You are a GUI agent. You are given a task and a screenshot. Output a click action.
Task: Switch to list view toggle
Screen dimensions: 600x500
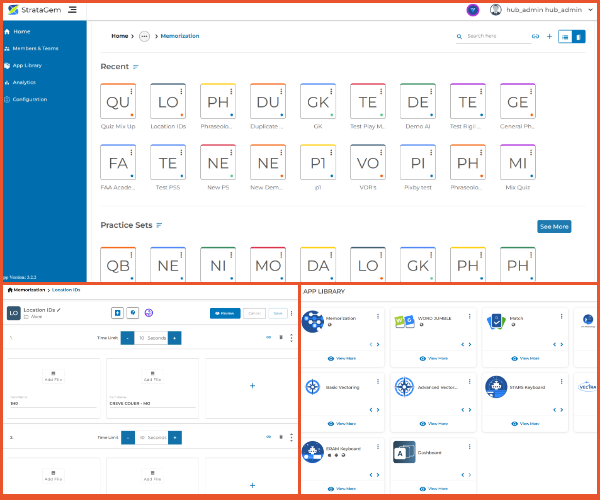(565, 37)
